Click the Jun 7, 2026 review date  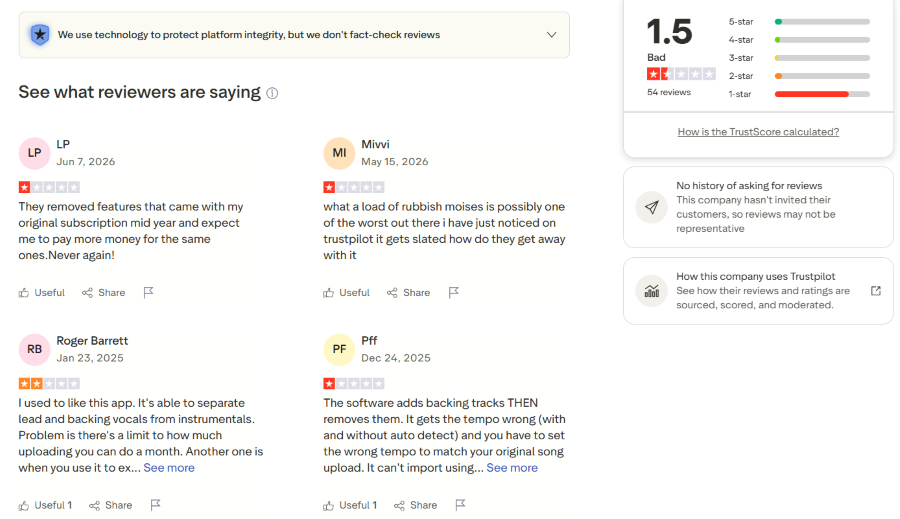point(86,162)
